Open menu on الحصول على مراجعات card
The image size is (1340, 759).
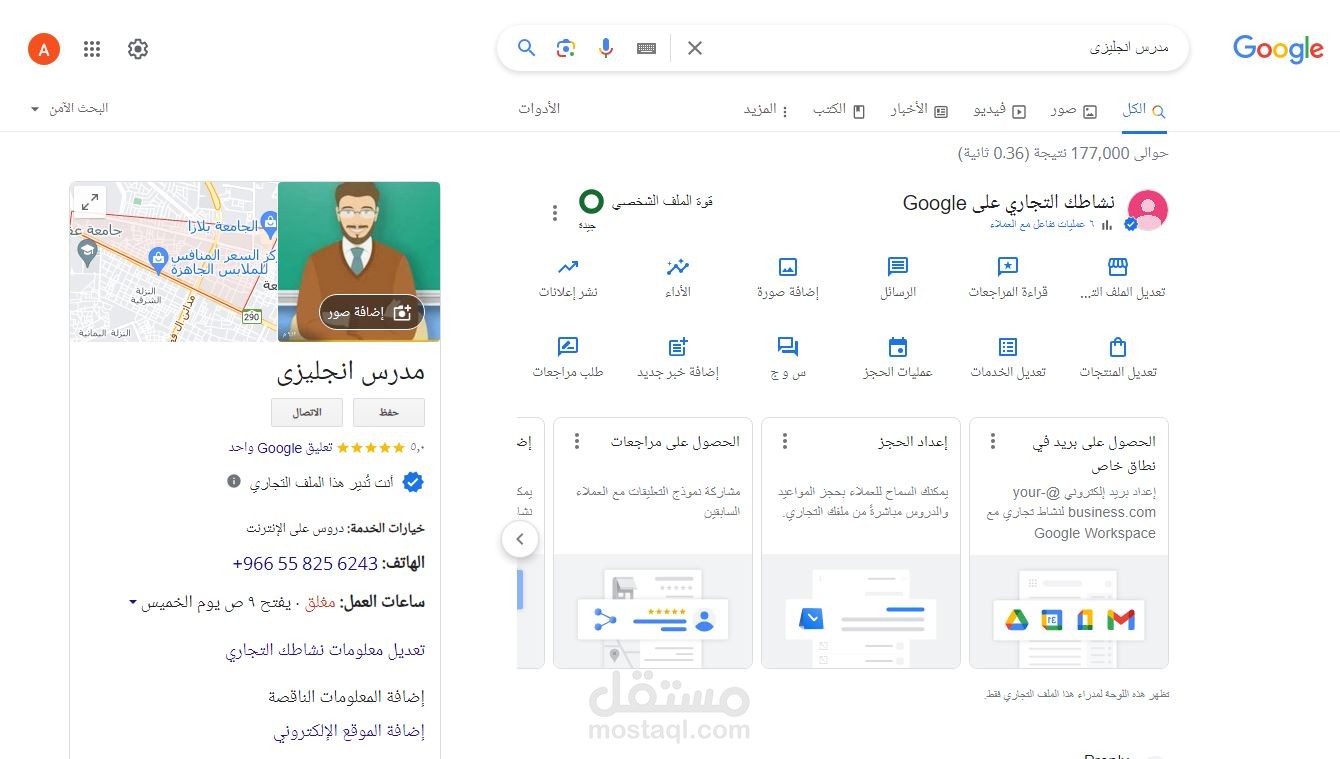coord(576,441)
